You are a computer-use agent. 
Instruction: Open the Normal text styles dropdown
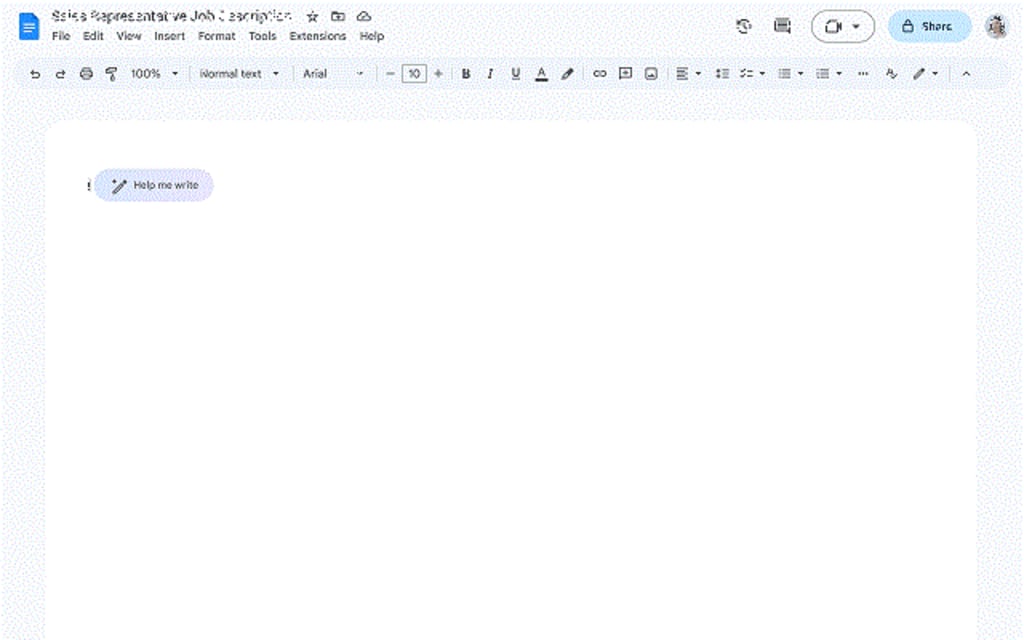pos(239,74)
